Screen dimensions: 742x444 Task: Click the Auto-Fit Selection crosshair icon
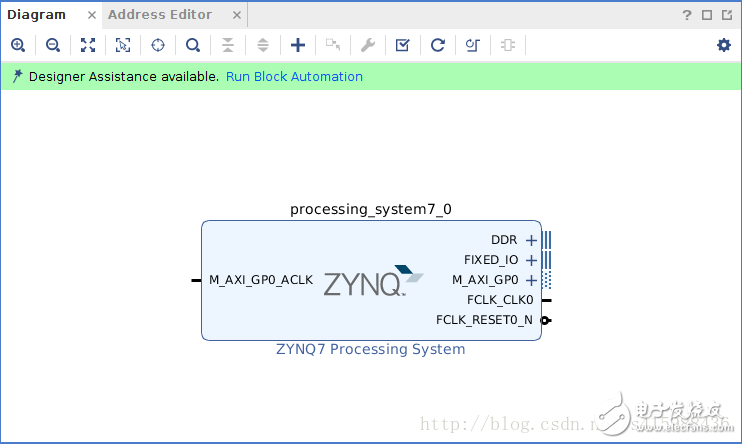point(158,45)
